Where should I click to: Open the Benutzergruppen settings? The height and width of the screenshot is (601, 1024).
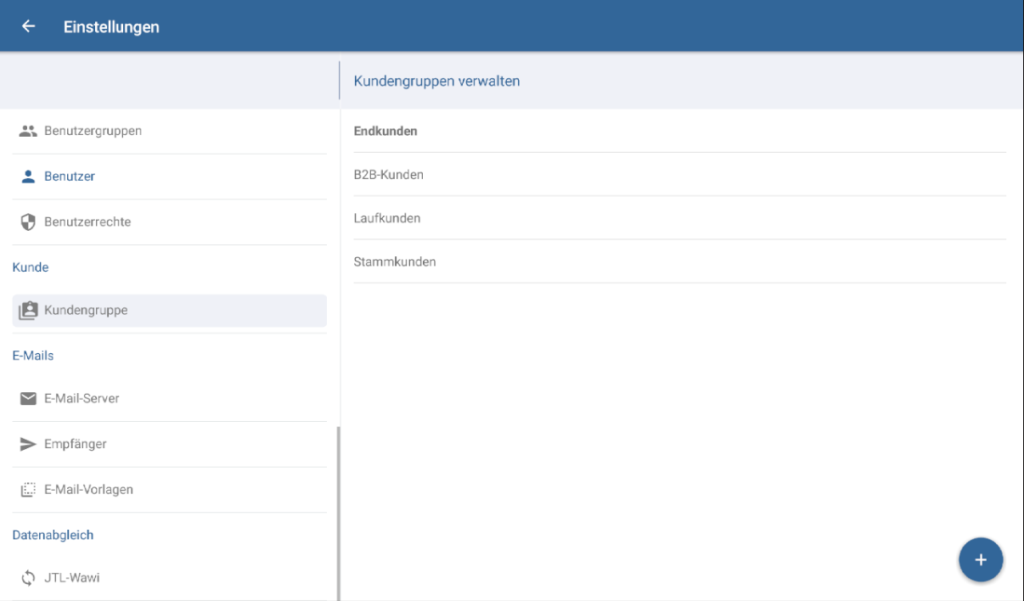click(93, 131)
